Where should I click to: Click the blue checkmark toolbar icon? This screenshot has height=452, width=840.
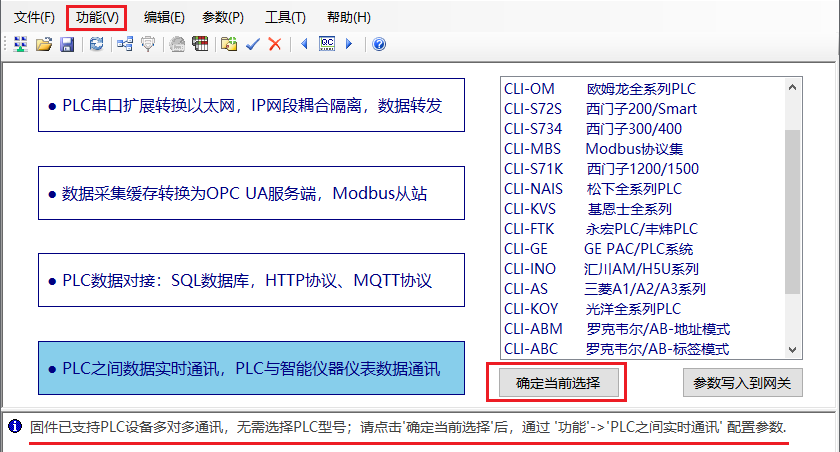252,44
